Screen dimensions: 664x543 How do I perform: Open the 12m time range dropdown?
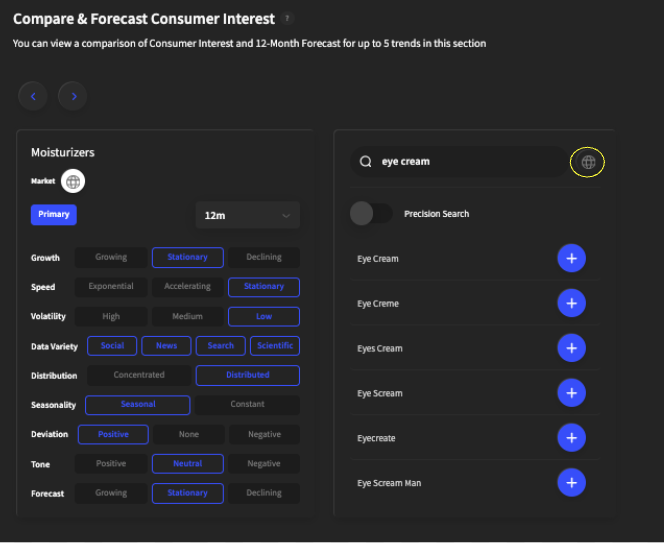[247, 215]
